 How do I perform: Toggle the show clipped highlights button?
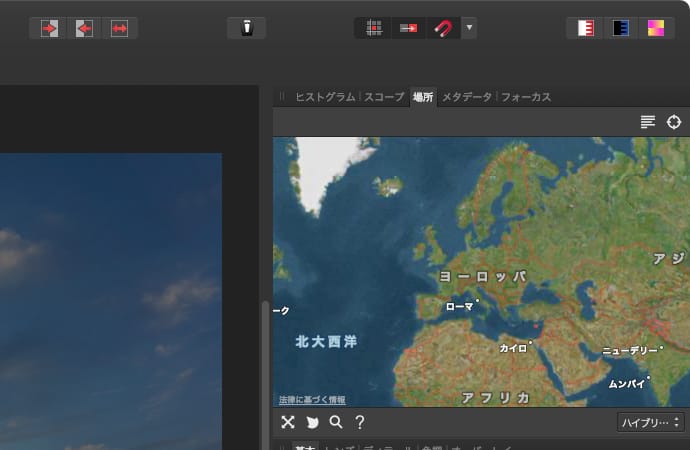[585, 28]
